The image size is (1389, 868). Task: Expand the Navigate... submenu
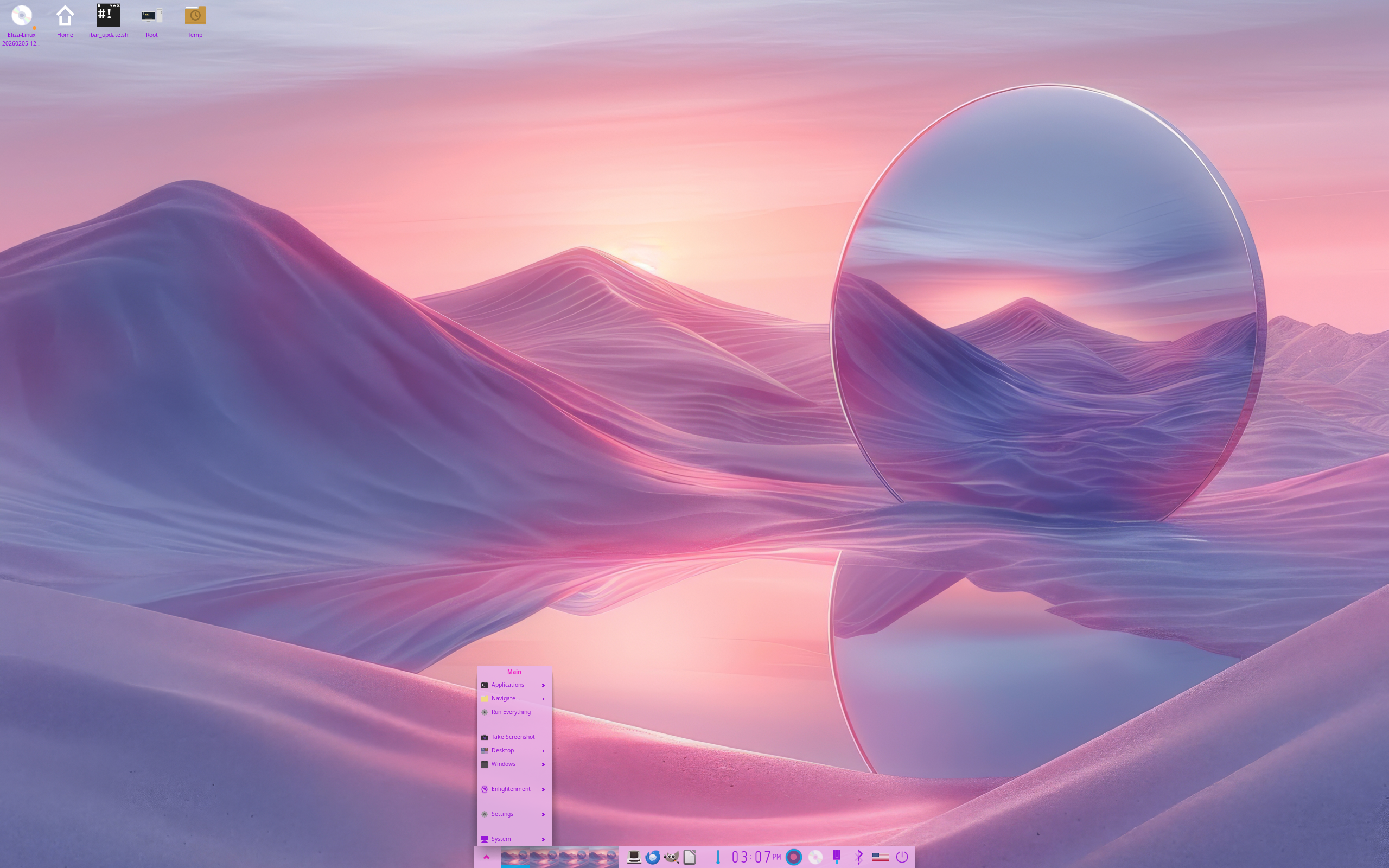point(514,699)
